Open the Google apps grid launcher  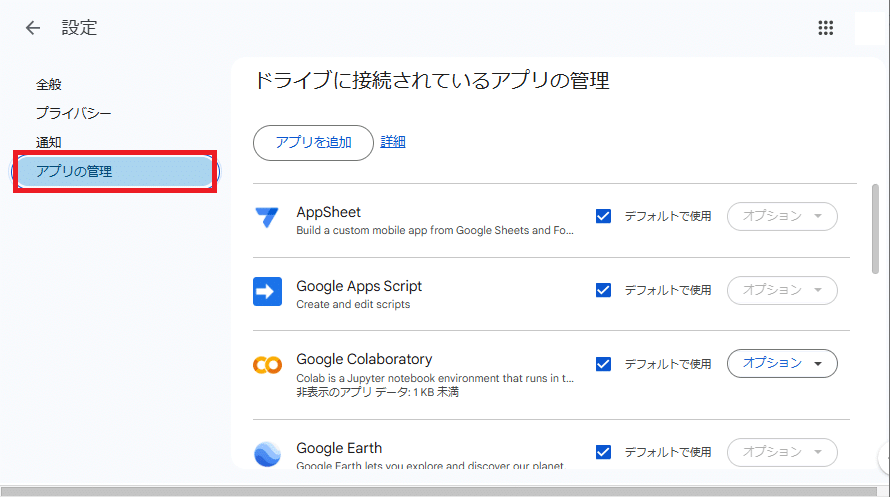click(825, 27)
